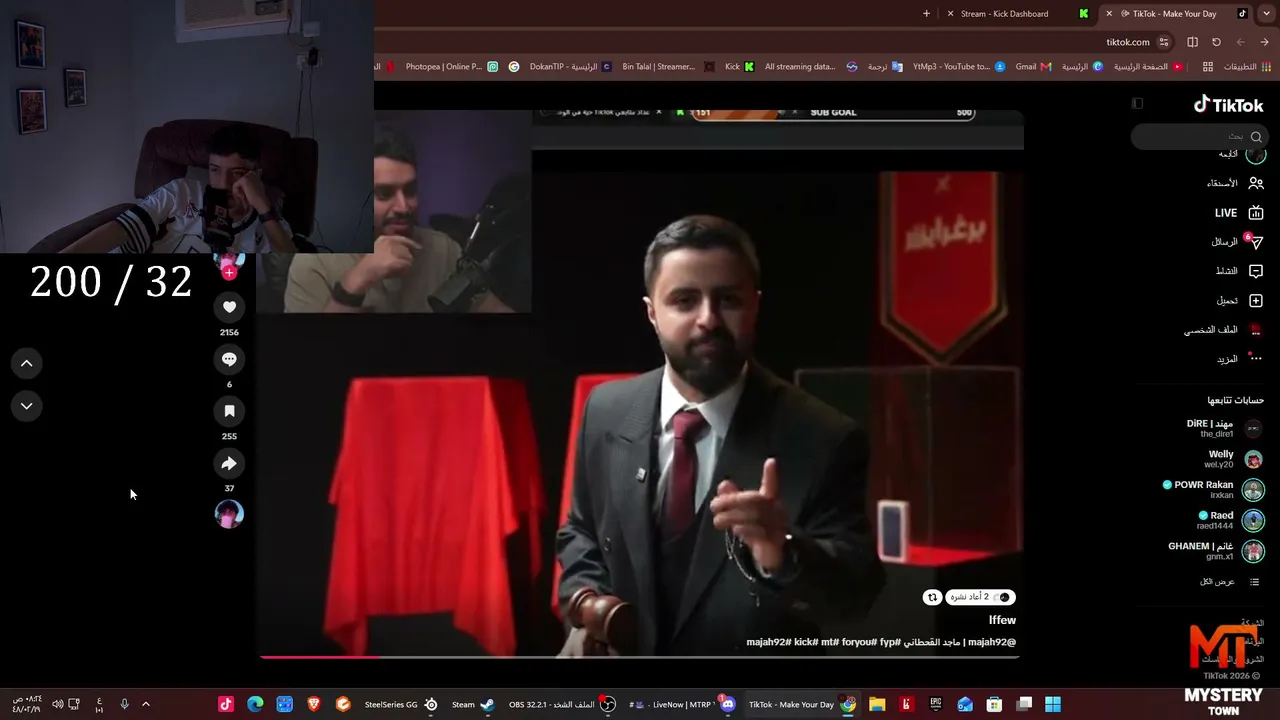
Task: Go to the previous video with the up arrow
Action: [x=27, y=364]
